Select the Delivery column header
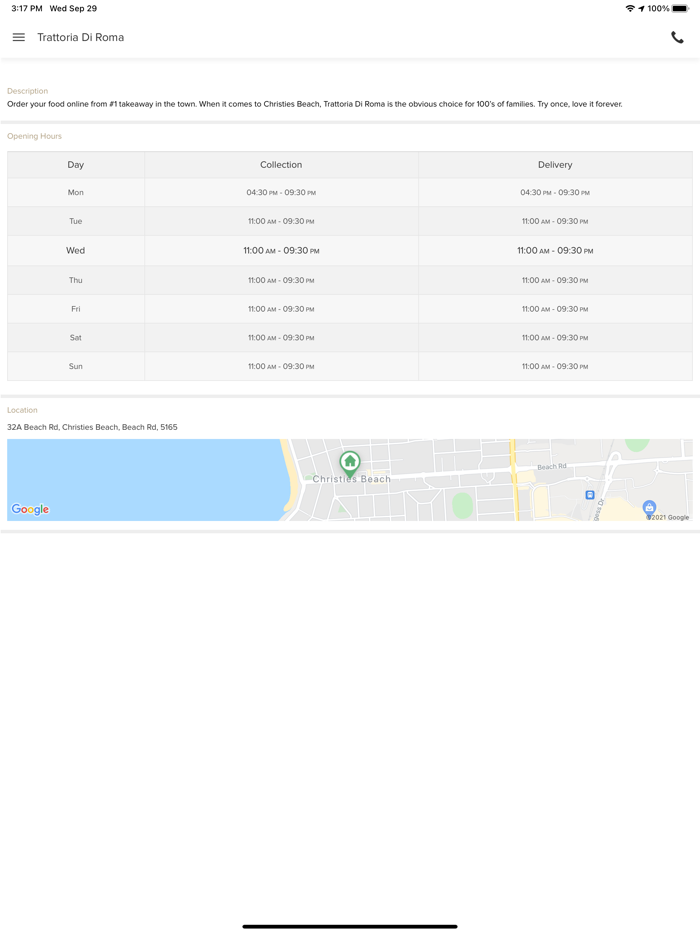 555,165
